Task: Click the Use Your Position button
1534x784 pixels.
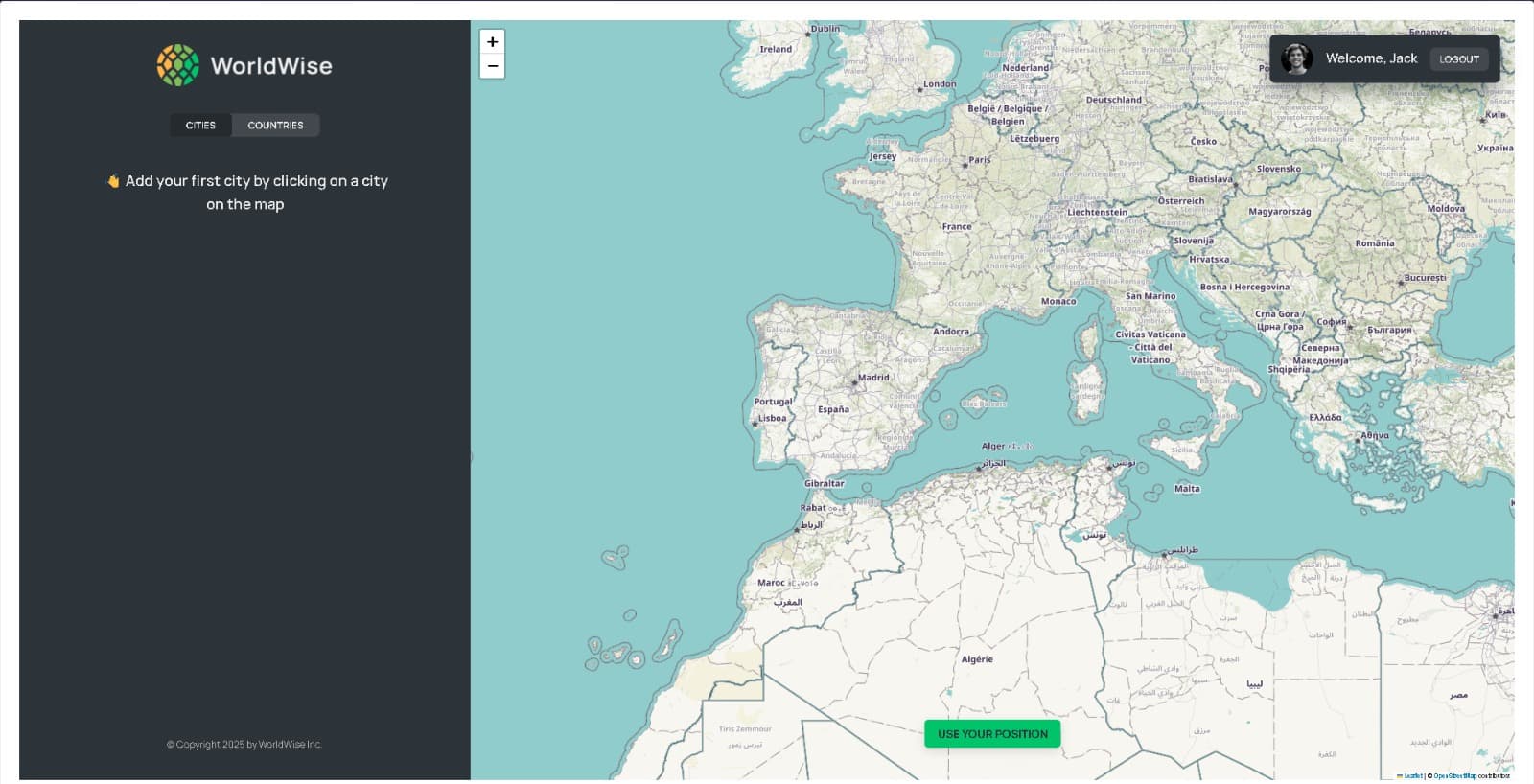Action: (992, 734)
